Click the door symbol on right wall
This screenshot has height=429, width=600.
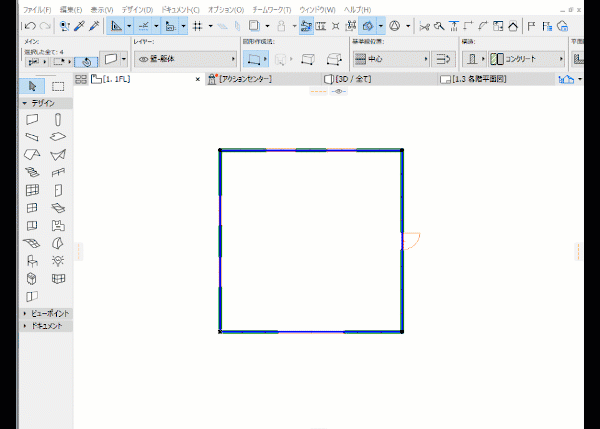(x=411, y=241)
